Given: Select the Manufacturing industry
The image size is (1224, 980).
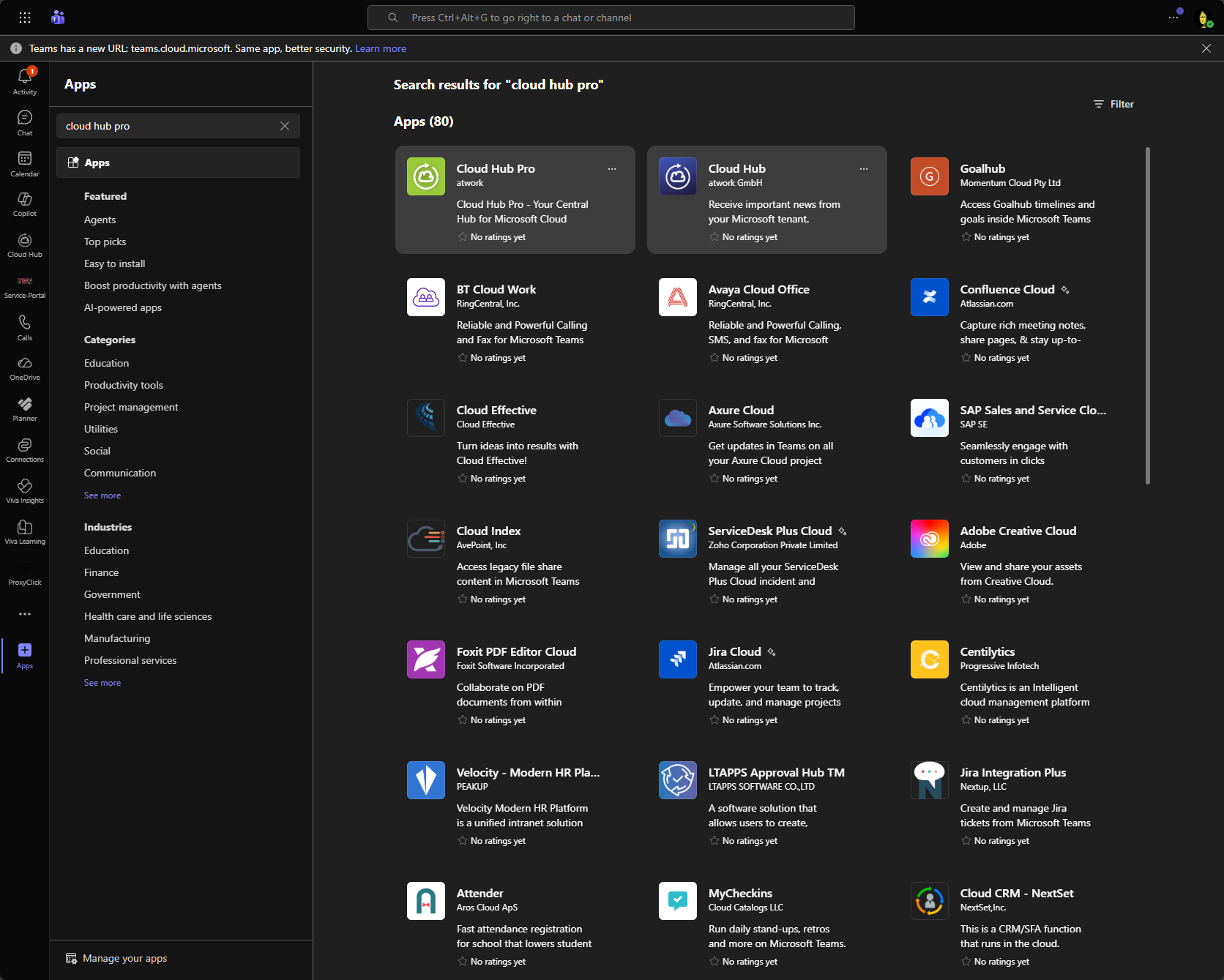Looking at the screenshot, I should point(117,638).
